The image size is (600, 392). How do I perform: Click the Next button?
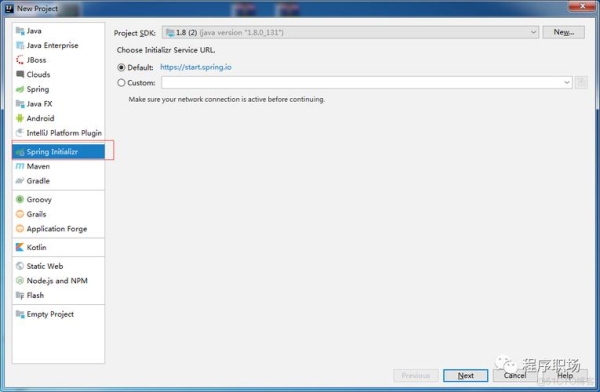pos(465,376)
